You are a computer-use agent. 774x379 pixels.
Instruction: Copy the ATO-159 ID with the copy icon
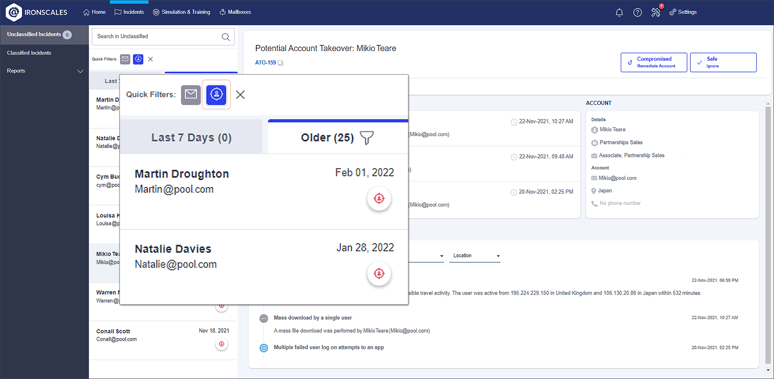(280, 63)
